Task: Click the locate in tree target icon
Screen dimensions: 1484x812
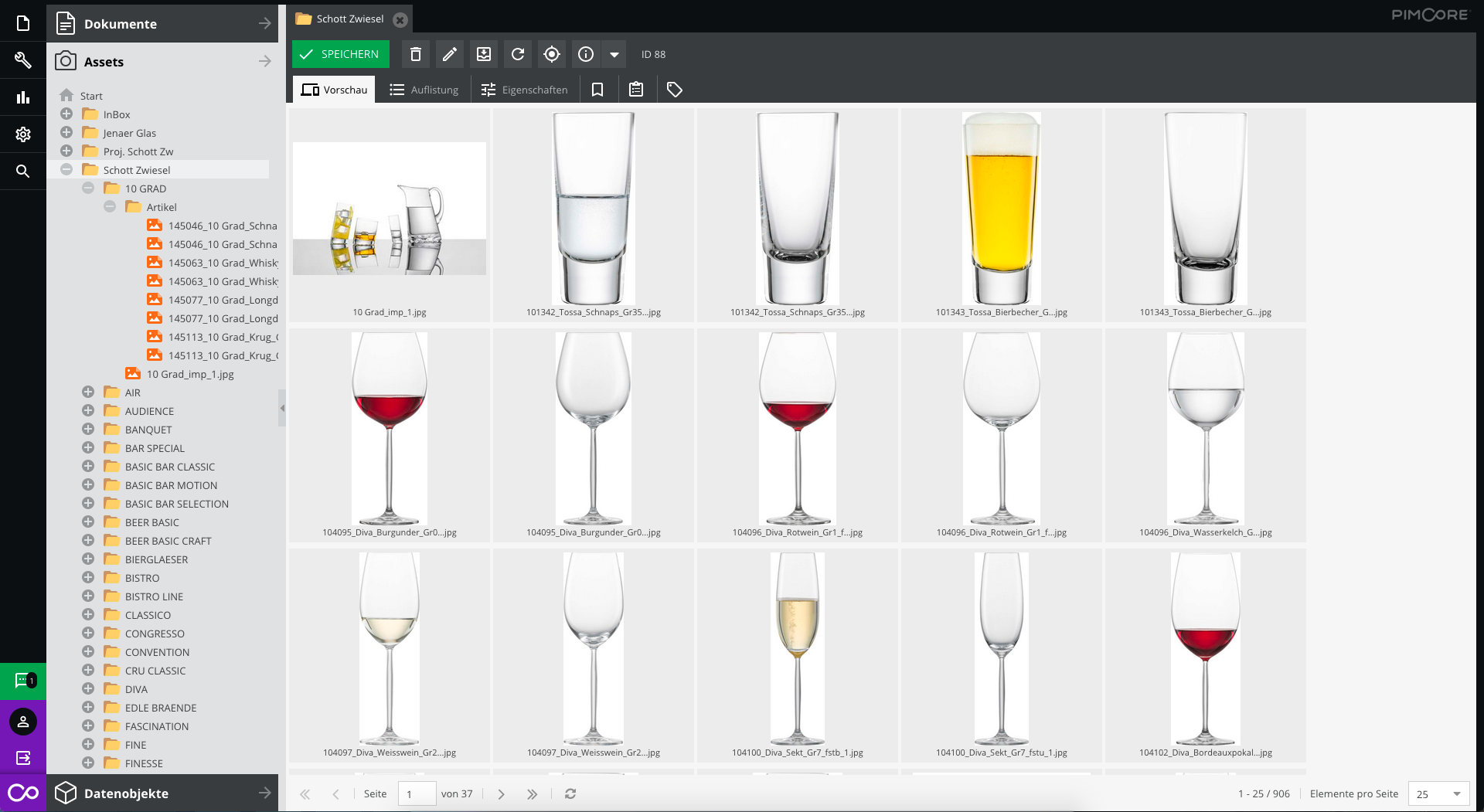Action: [x=552, y=54]
